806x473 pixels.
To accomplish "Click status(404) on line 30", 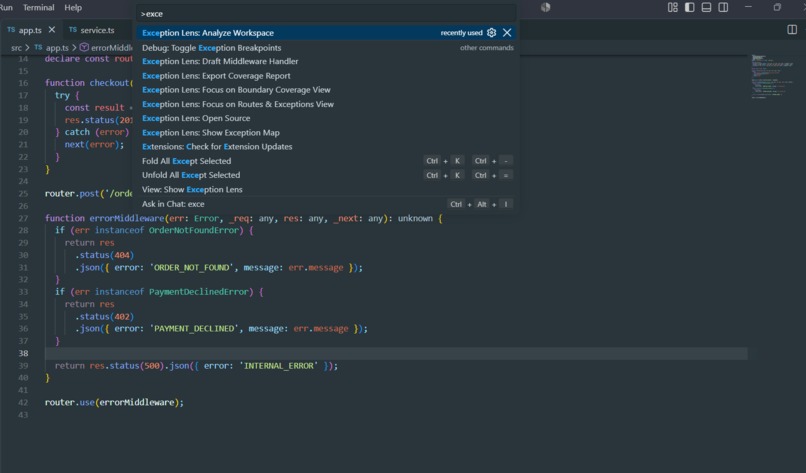I will (104, 255).
